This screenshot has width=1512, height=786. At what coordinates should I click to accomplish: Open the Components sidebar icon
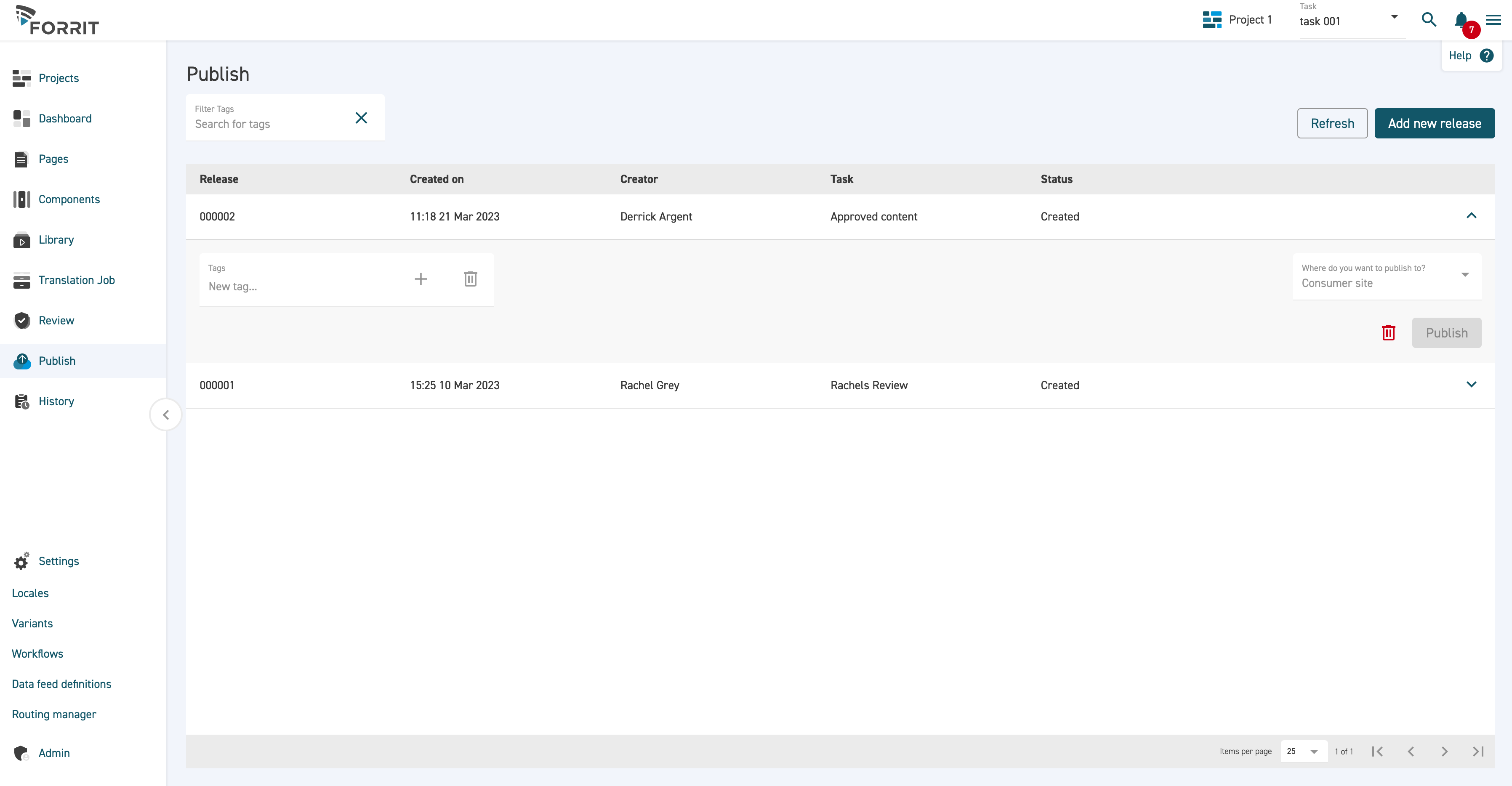22,199
